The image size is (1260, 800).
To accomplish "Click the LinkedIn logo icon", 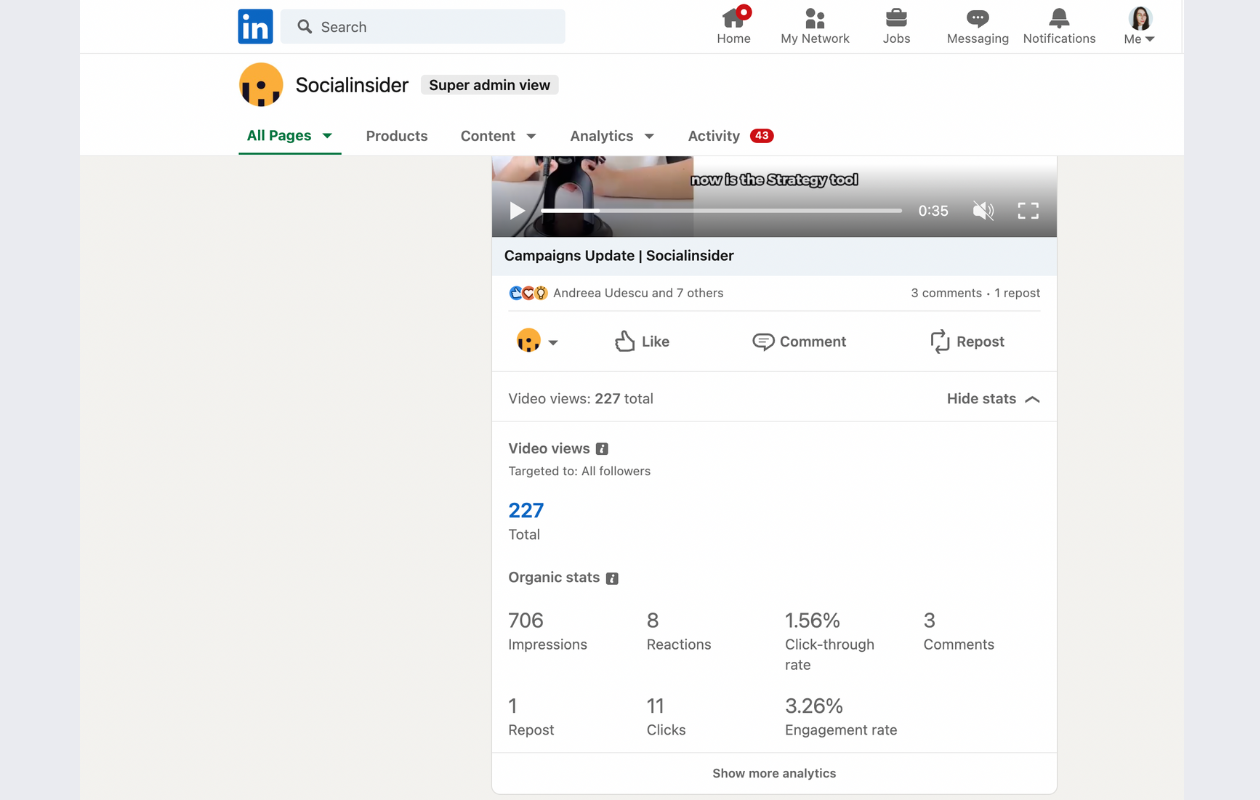I will 255,27.
